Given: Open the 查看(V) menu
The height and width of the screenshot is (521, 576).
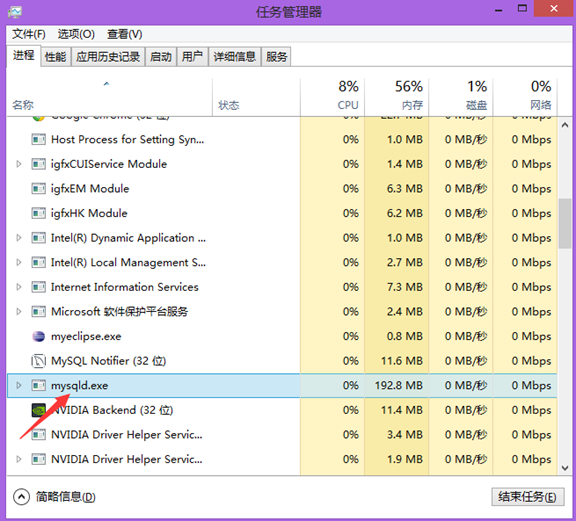Looking at the screenshot, I should (125, 34).
